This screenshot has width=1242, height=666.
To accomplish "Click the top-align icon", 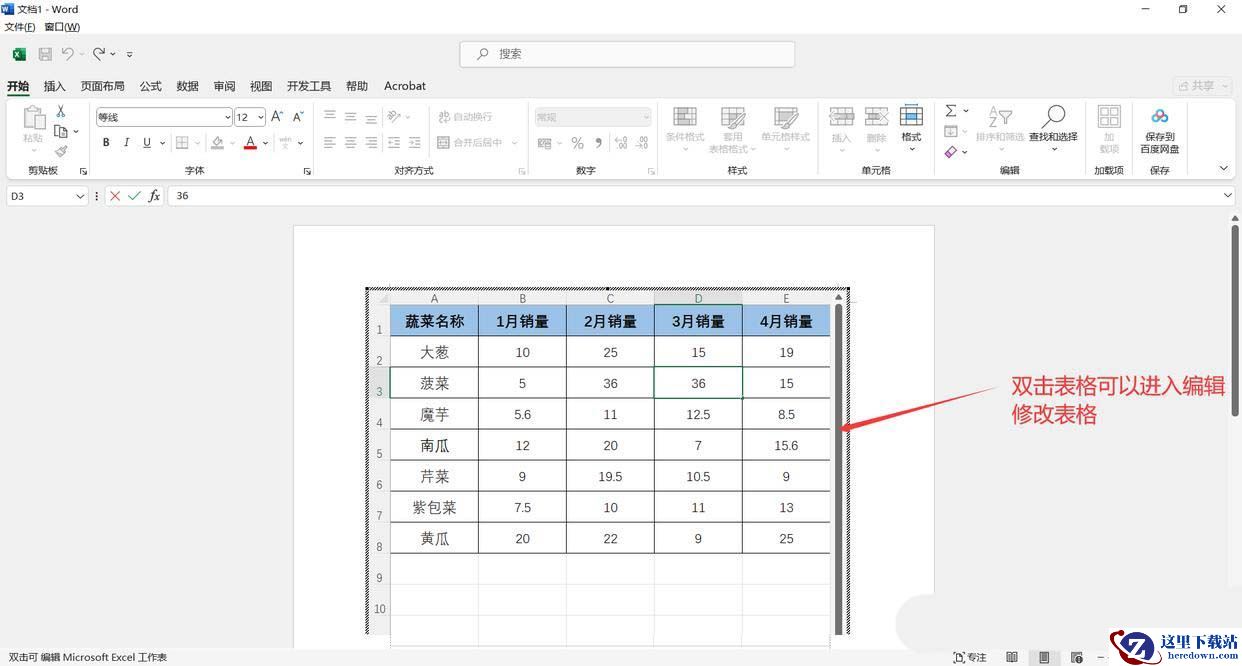I will pos(330,117).
